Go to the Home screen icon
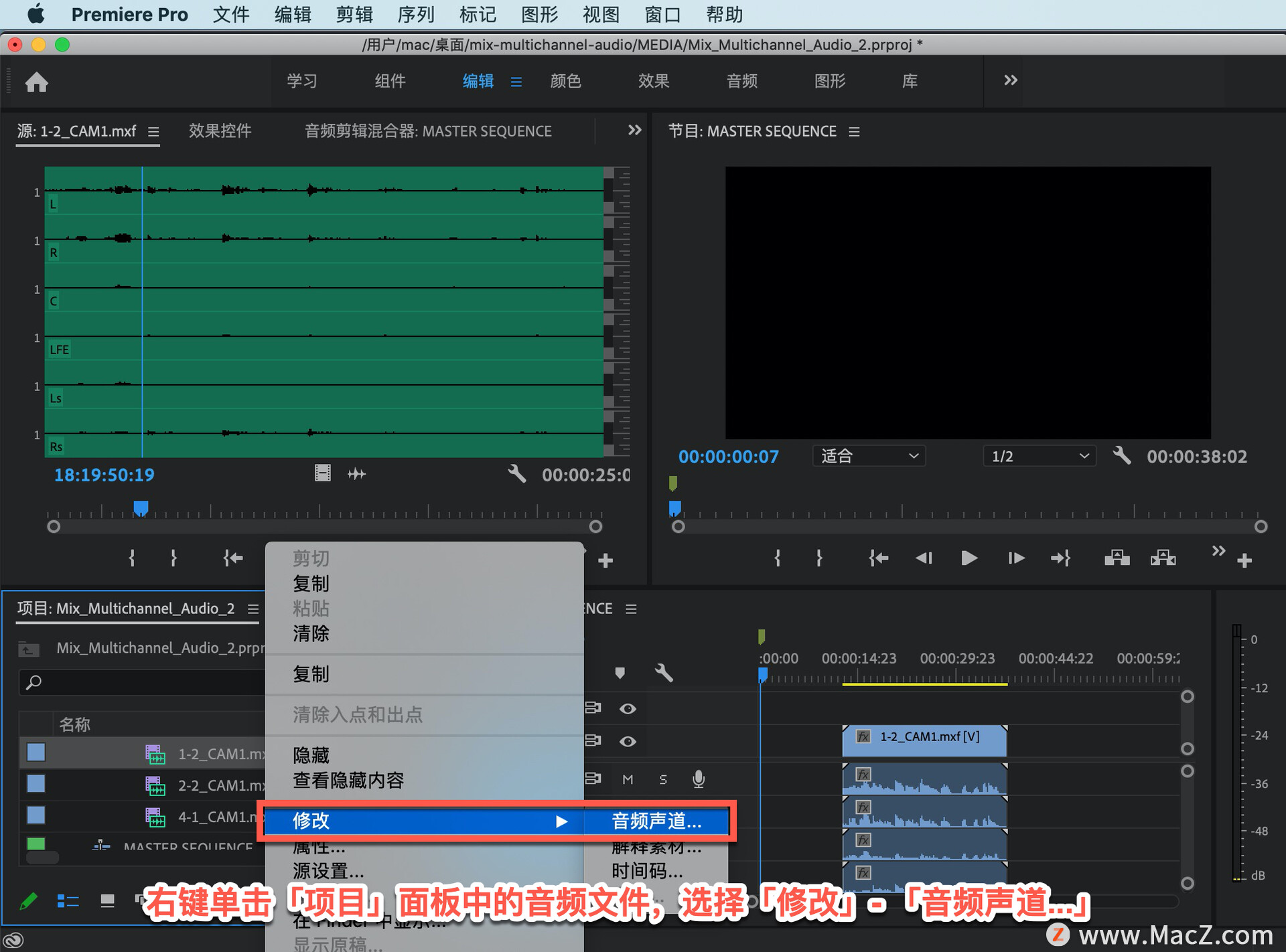The width and height of the screenshot is (1286, 952). 37,82
